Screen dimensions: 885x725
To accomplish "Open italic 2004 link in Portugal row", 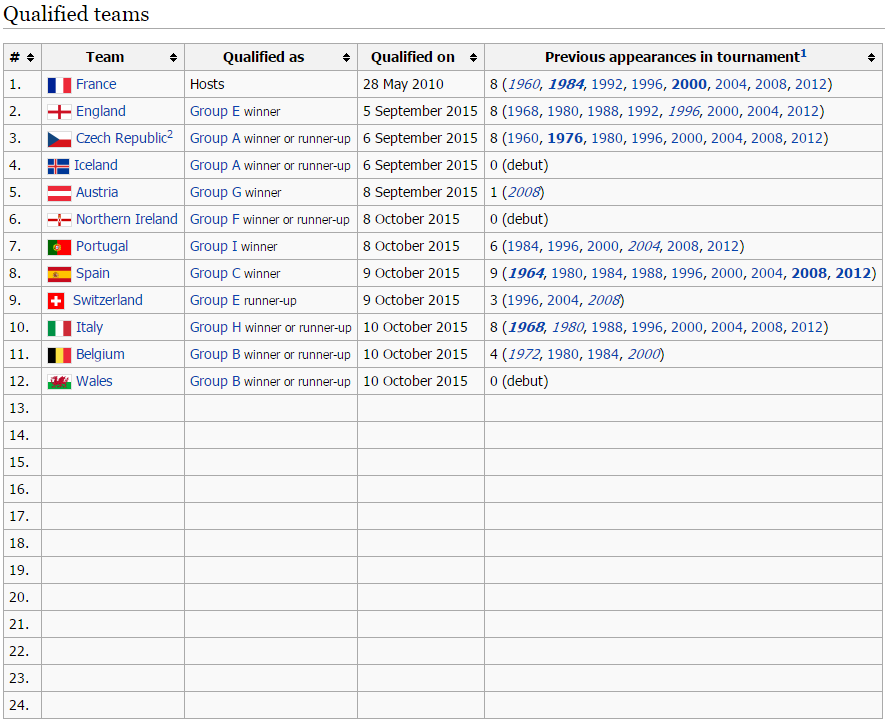I will pos(643,247).
